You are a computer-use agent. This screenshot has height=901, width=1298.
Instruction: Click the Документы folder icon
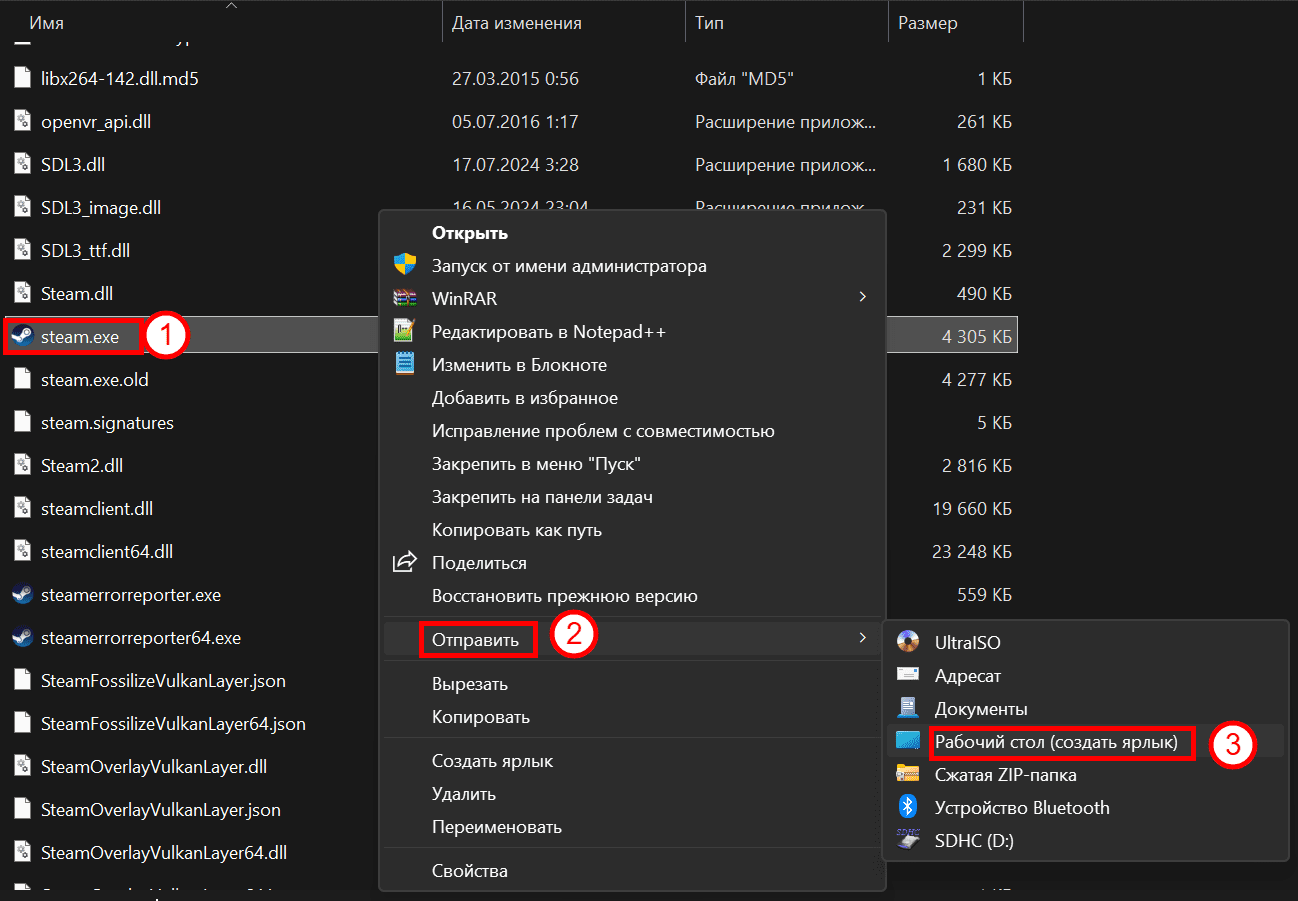tap(908, 708)
